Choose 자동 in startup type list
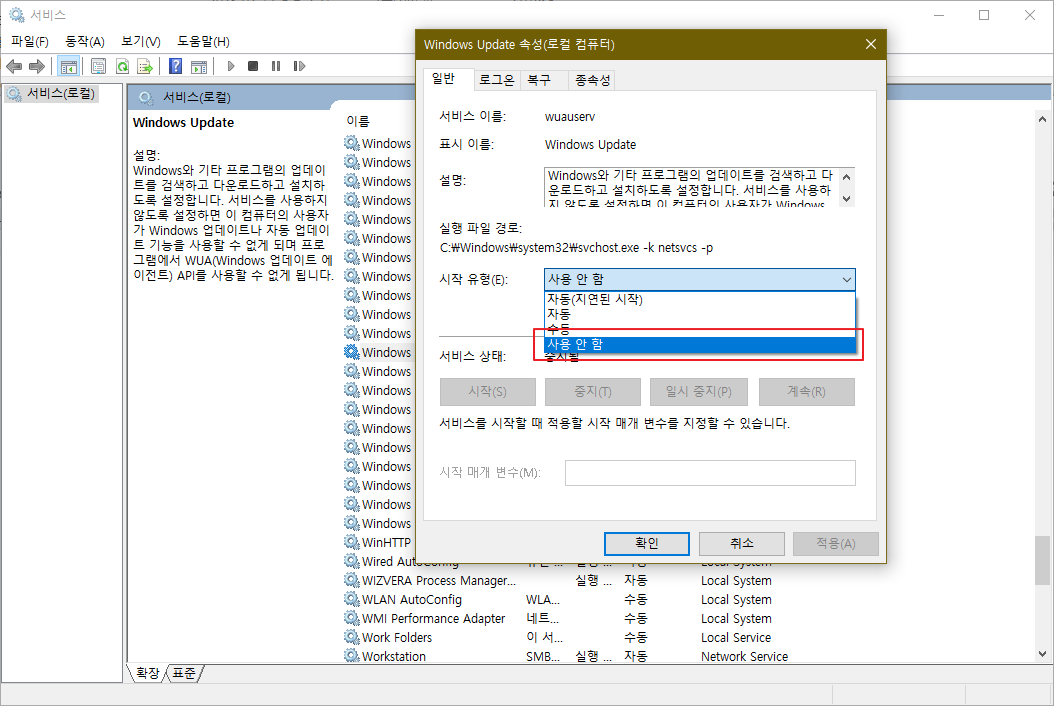 [699, 314]
